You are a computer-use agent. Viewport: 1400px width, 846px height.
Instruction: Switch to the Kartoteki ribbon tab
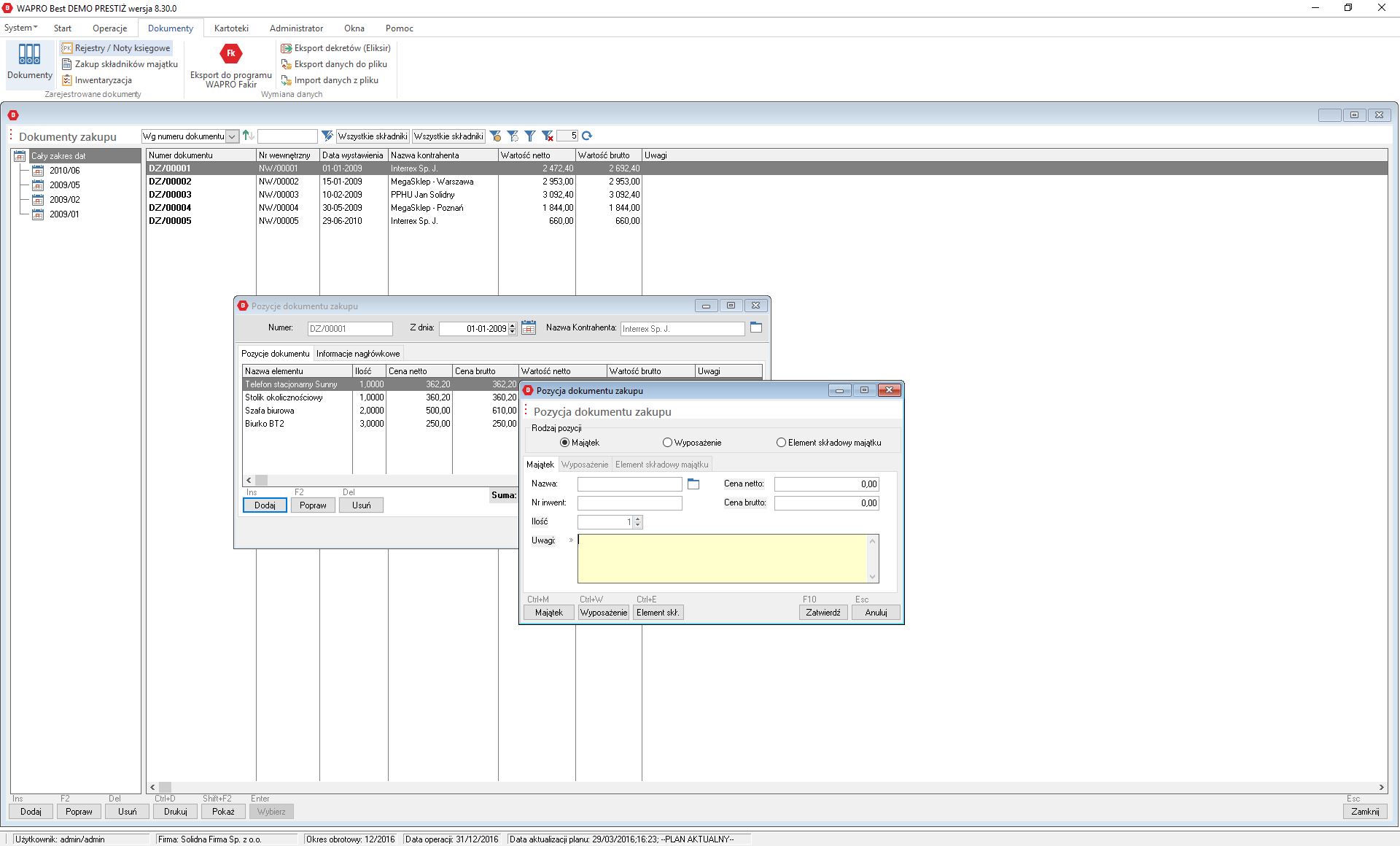point(231,28)
